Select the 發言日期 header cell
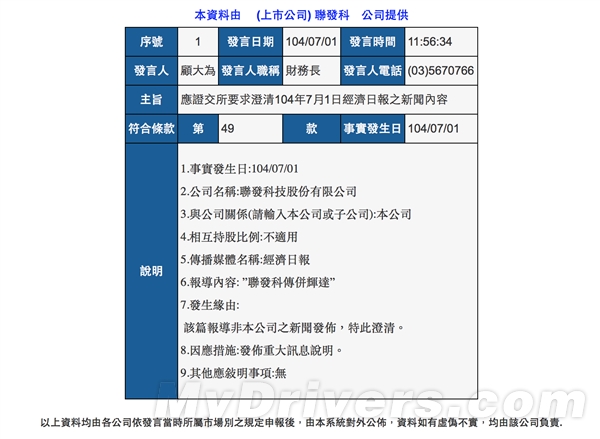 tap(250, 42)
